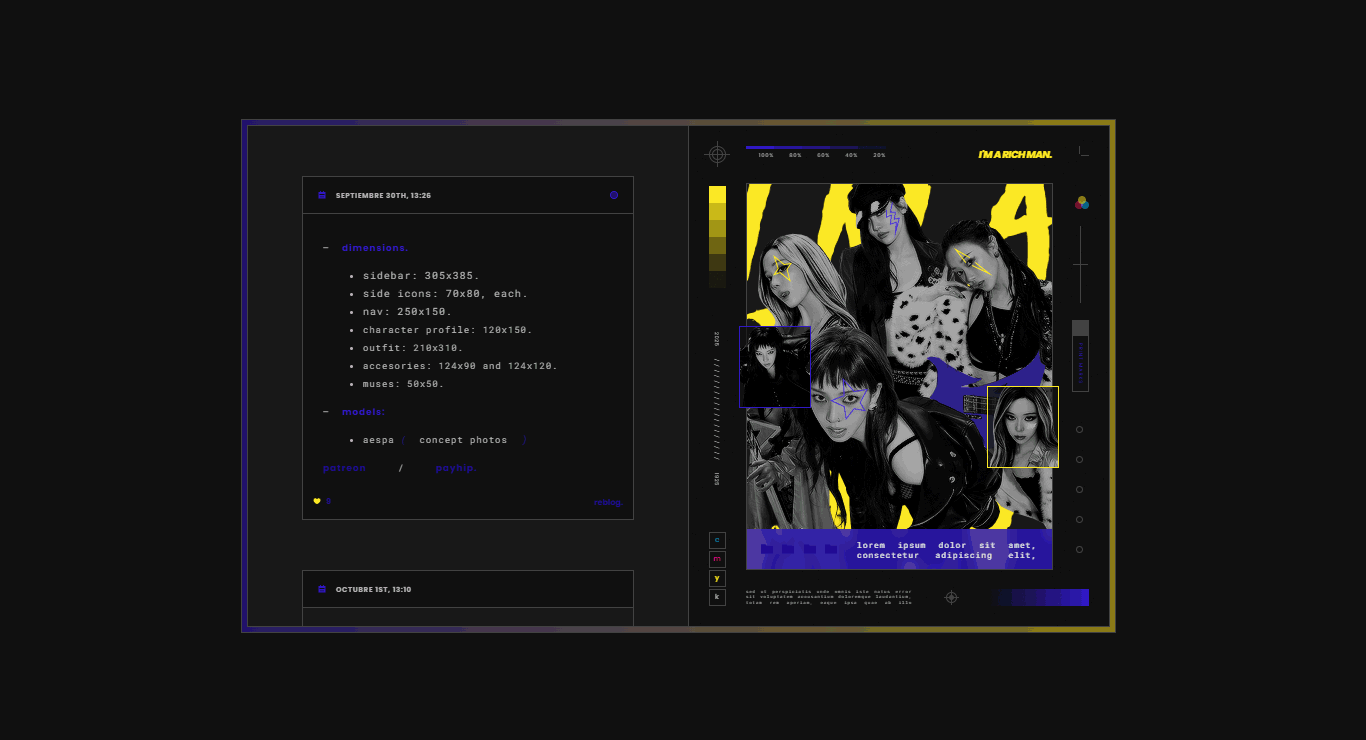Click the '60%' label under progress bar

point(823,156)
